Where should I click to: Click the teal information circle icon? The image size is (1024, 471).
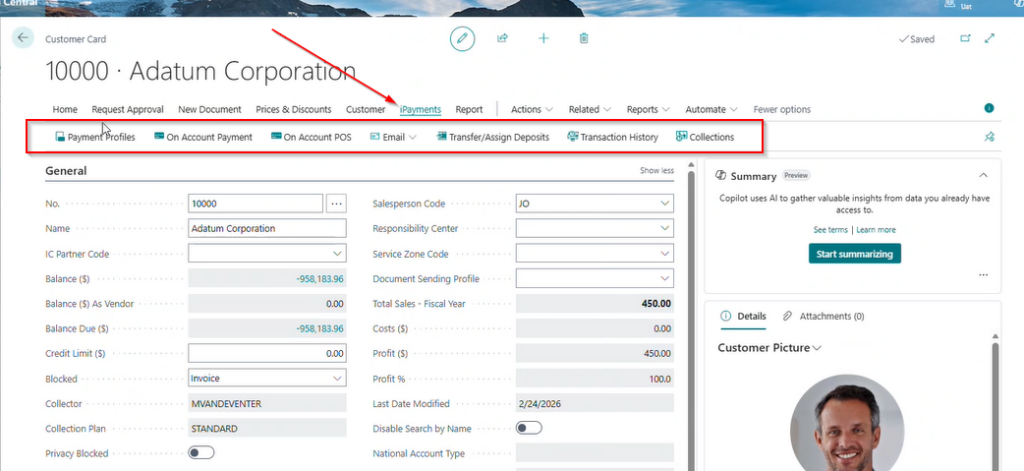989,108
